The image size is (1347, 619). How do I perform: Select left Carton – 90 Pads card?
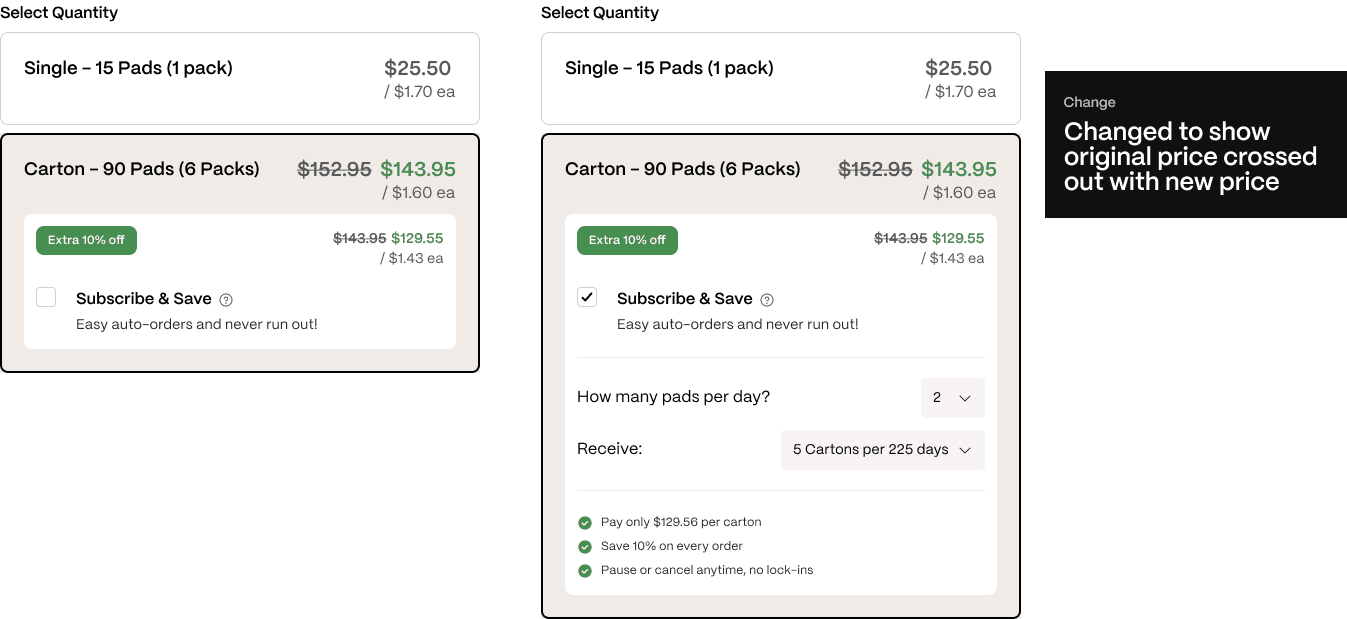(x=240, y=253)
